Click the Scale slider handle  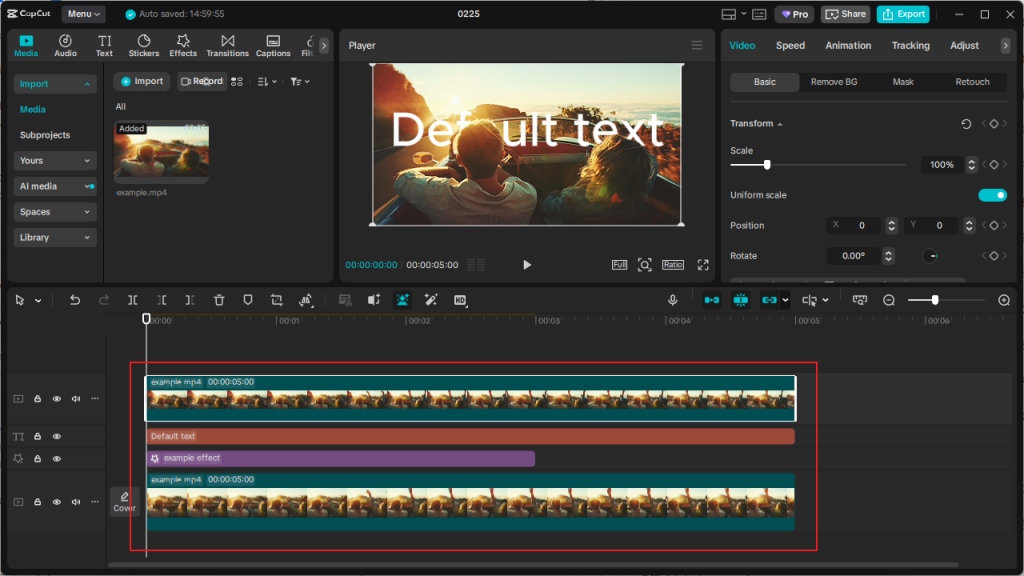coord(765,164)
